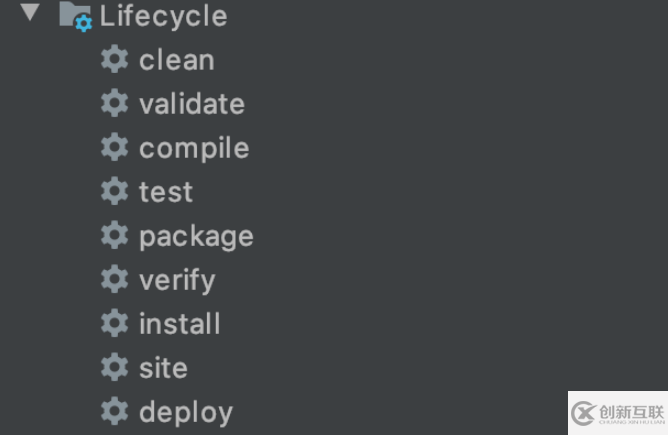Select the install lifecycle phase

(180, 324)
